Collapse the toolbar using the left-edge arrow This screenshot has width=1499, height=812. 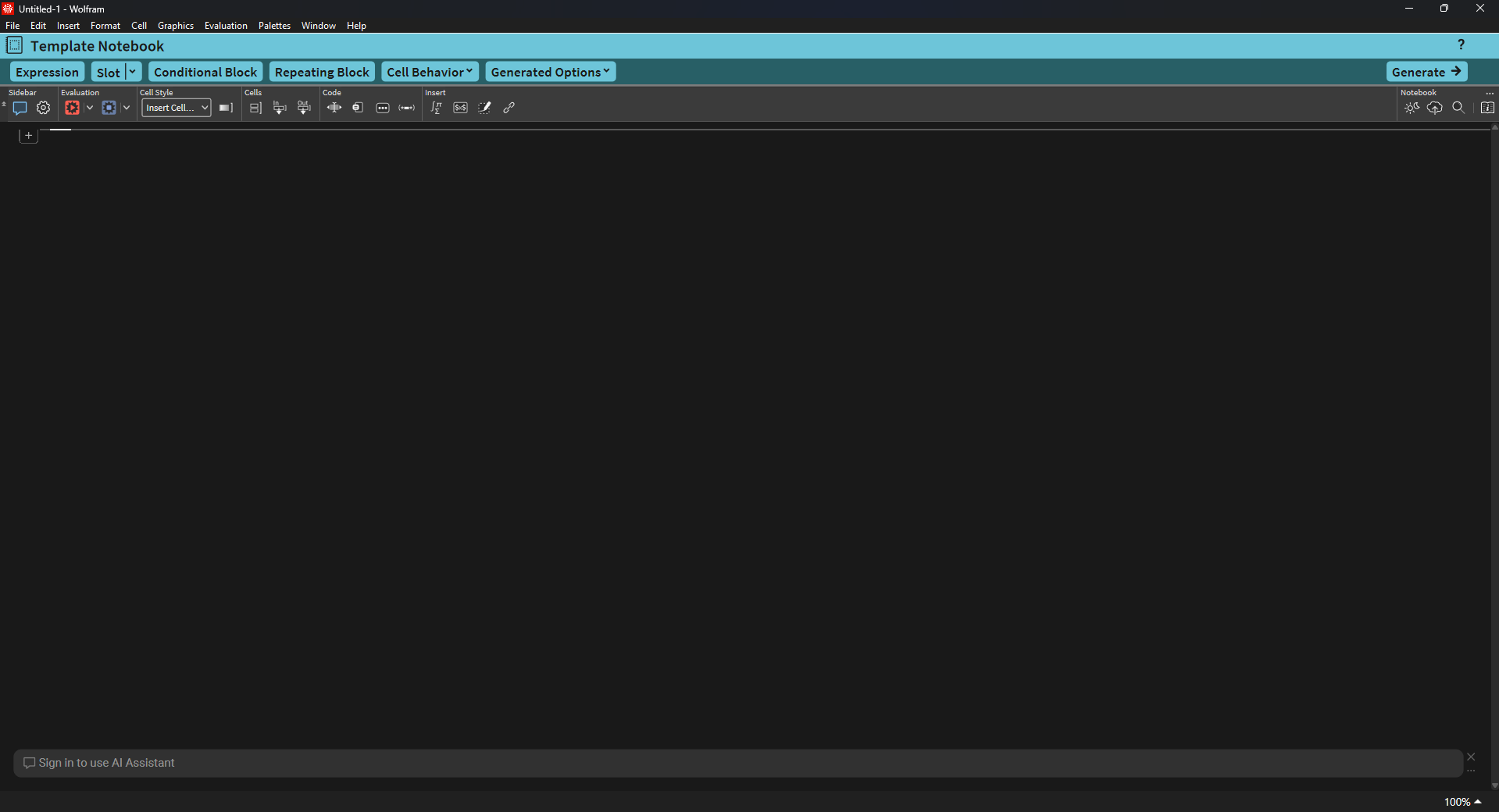pos(4,104)
